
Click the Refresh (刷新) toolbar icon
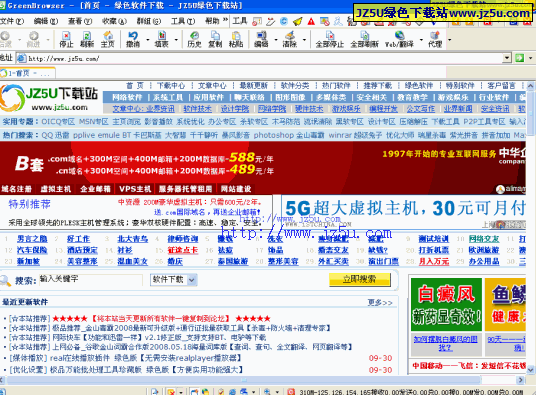coord(87,39)
